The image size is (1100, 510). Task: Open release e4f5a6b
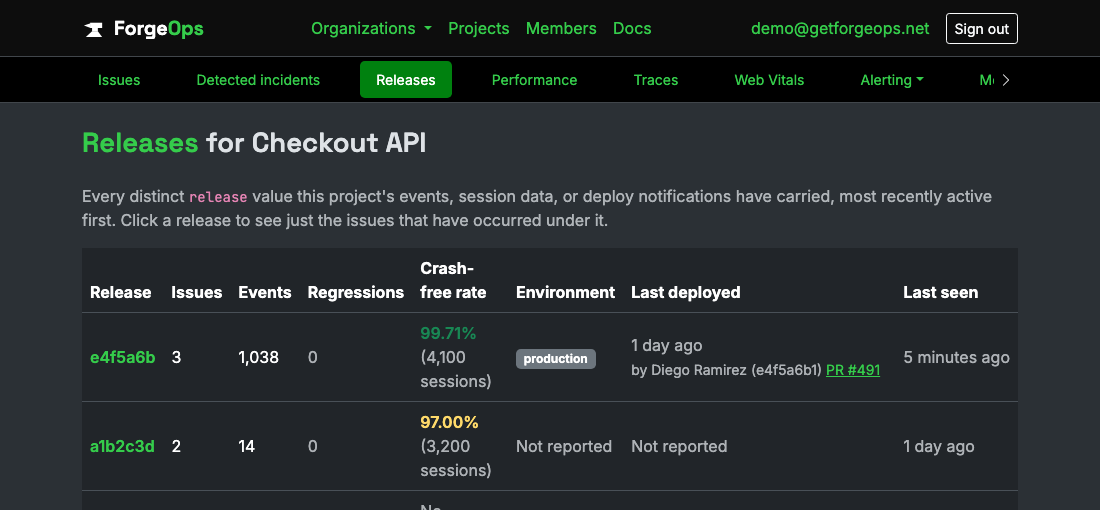123,357
